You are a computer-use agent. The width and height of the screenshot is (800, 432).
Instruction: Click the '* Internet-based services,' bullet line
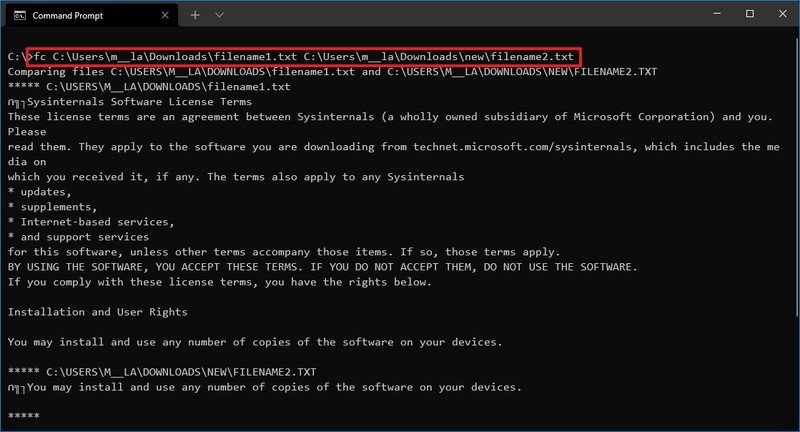[x=91, y=222]
